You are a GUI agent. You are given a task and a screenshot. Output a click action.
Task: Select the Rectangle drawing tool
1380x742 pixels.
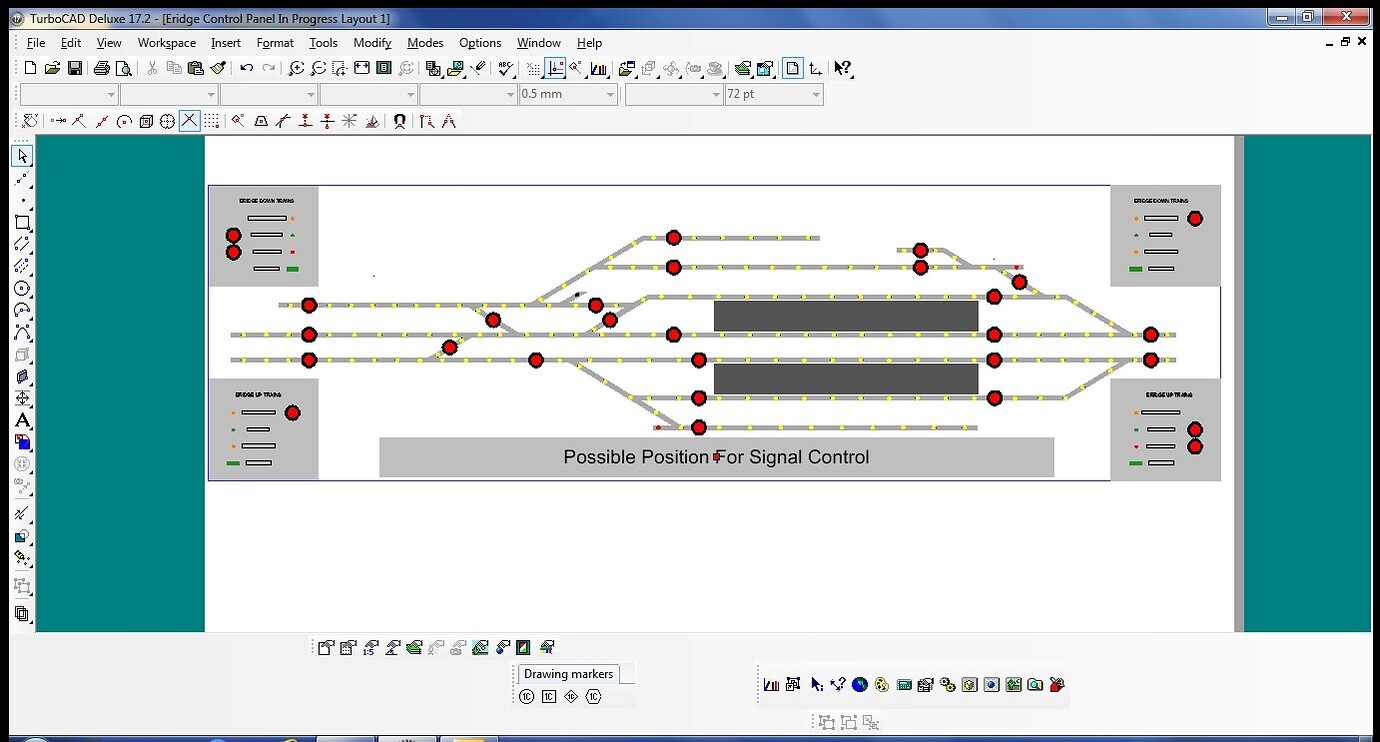click(x=22, y=222)
